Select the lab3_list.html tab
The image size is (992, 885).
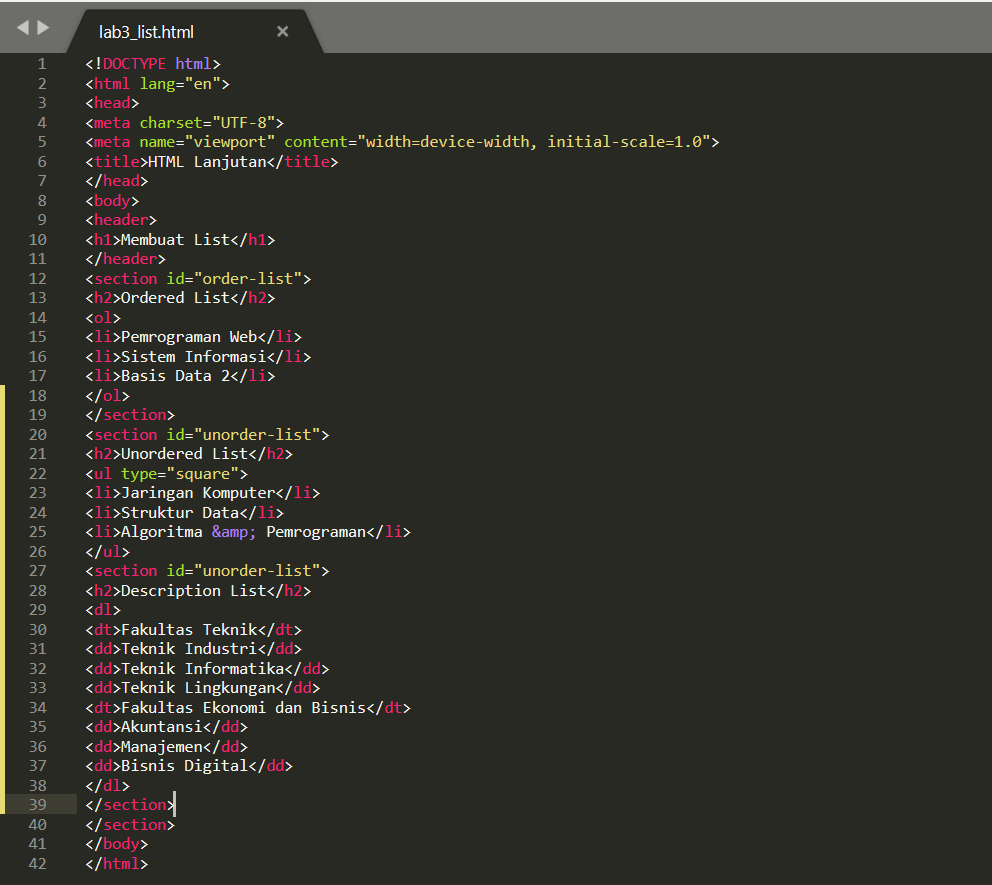point(146,31)
